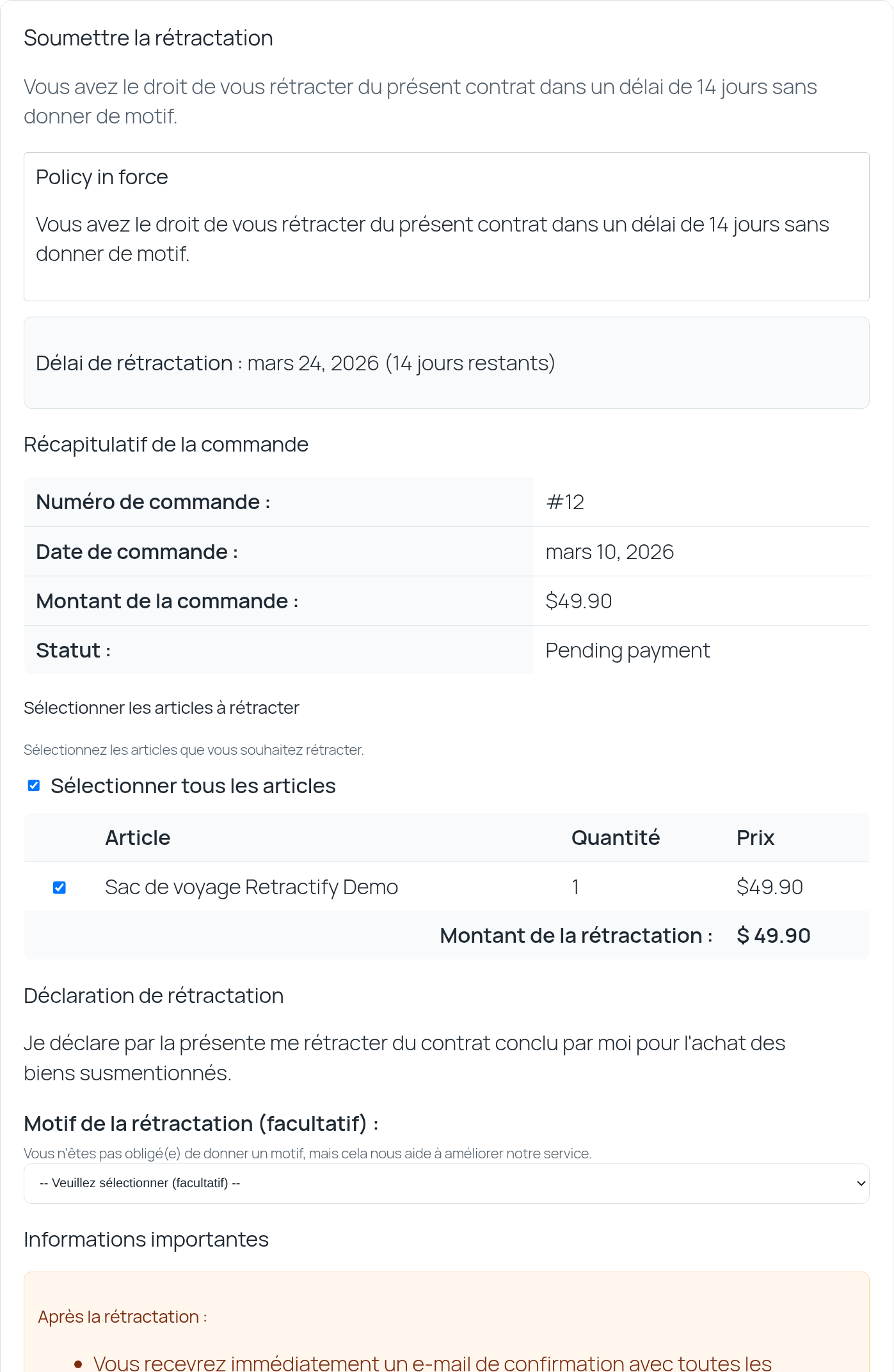
Task: Select the order date "mars 10, 2026"
Action: click(609, 551)
